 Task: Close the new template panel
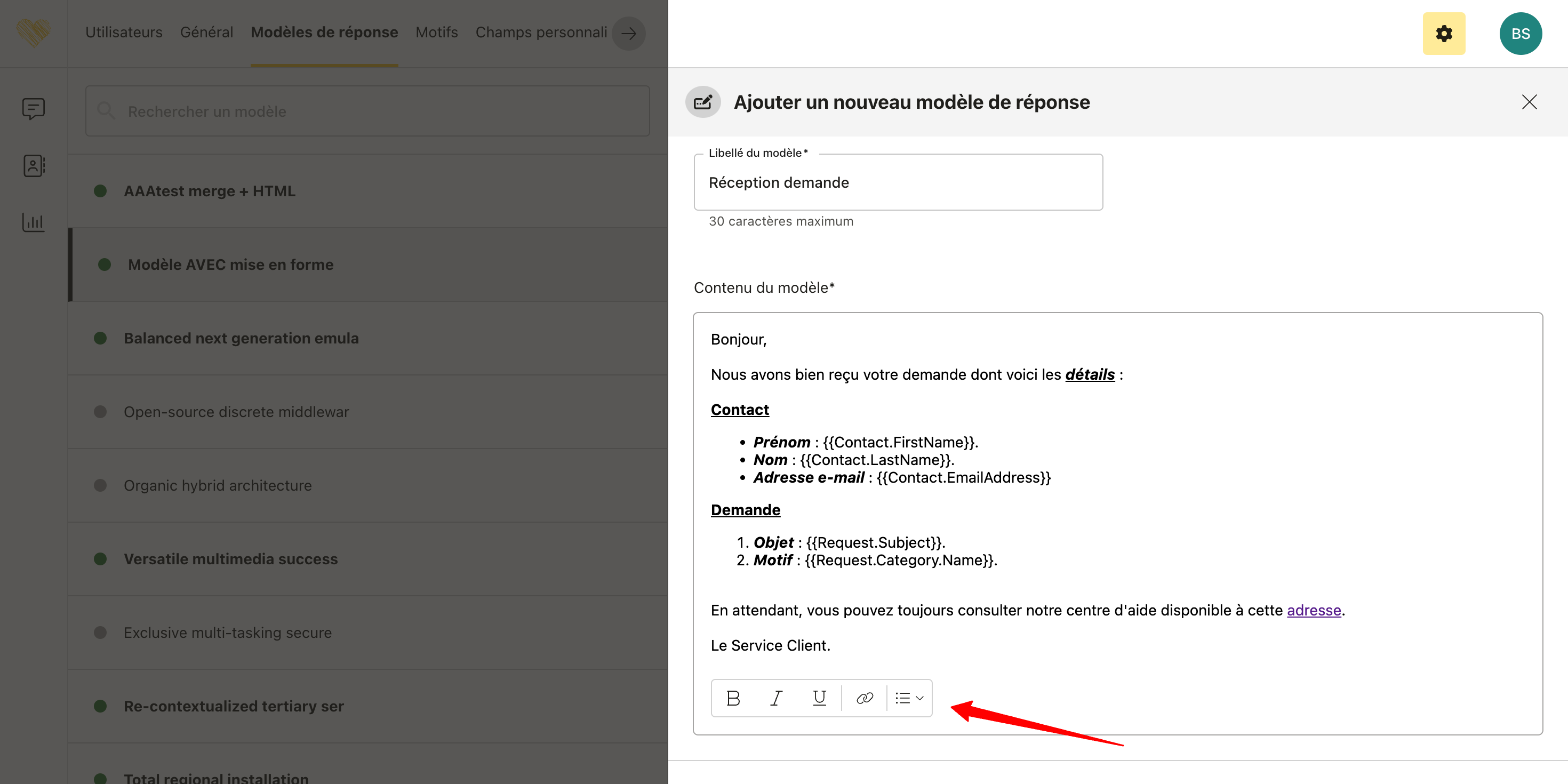point(1529,102)
